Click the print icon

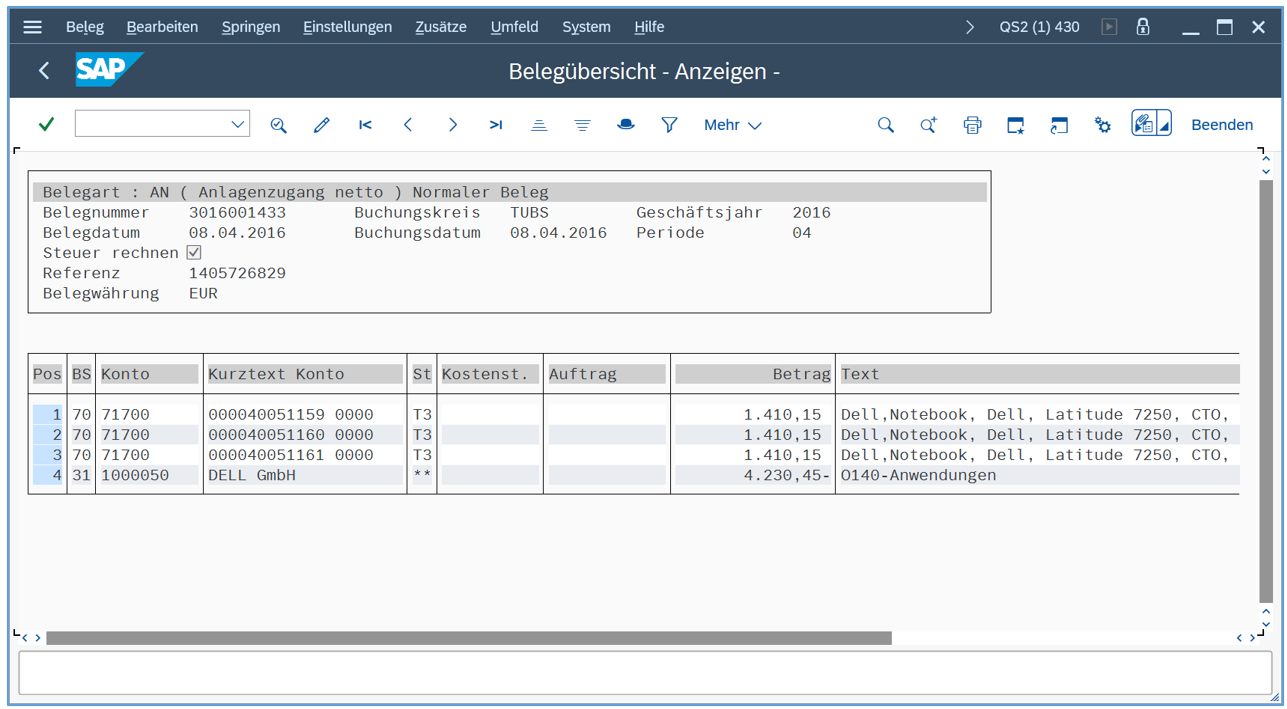click(x=972, y=125)
